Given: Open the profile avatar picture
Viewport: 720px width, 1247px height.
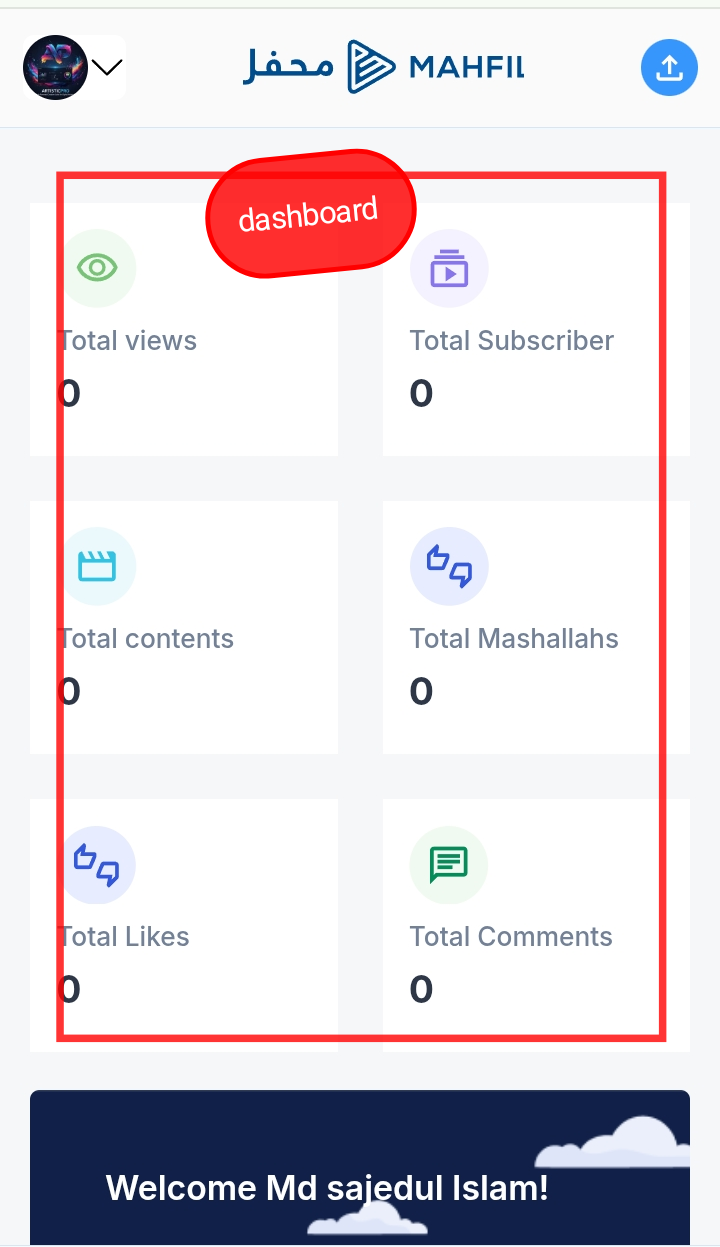Looking at the screenshot, I should click(x=55, y=68).
